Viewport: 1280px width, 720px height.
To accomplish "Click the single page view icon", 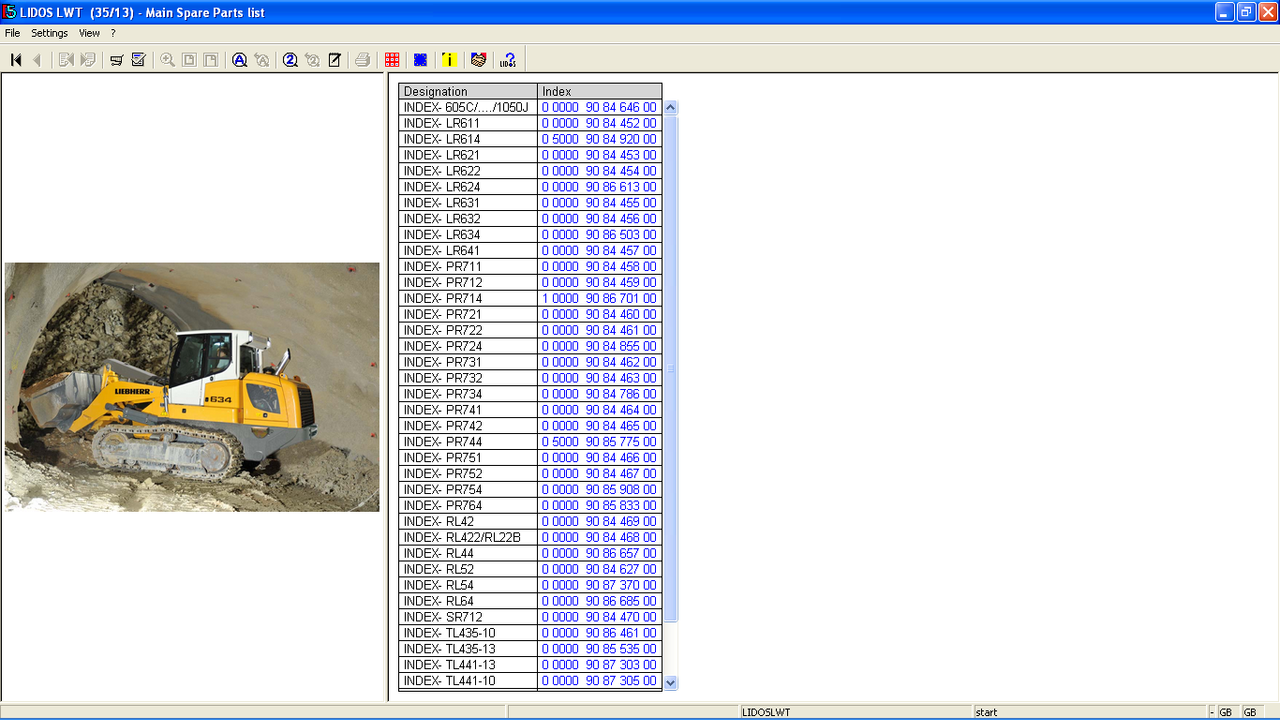I will [x=189, y=60].
